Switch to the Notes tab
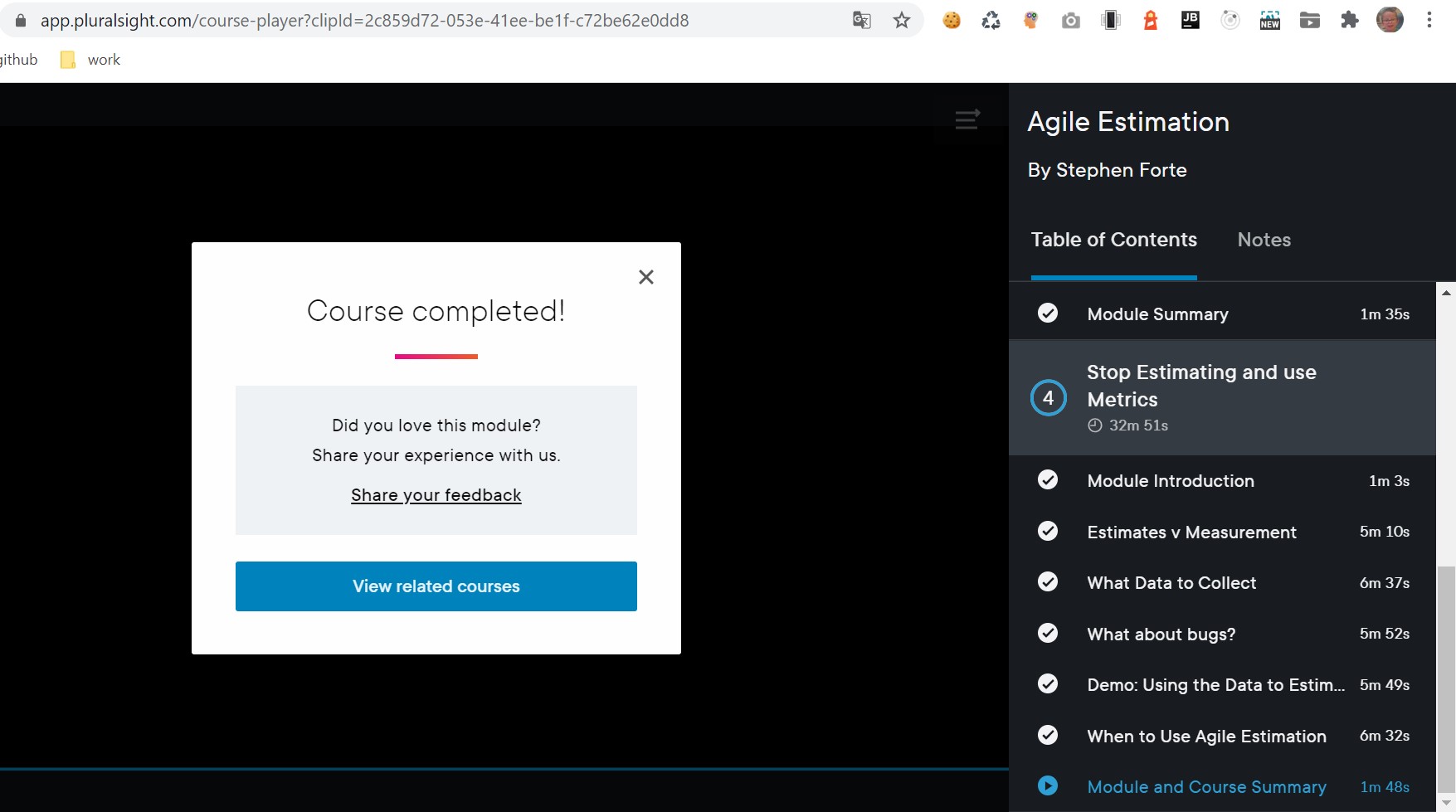 [1264, 240]
